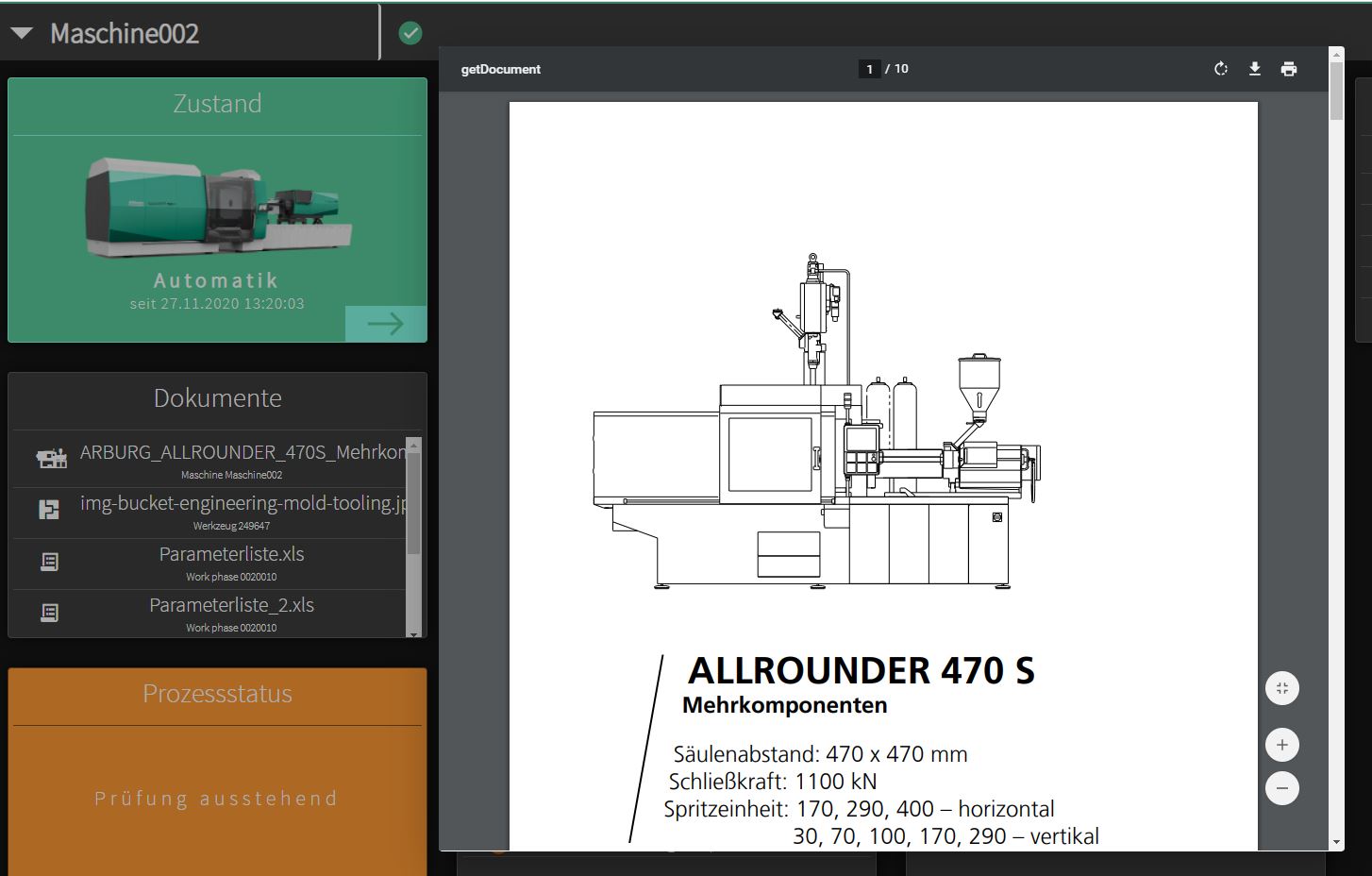The width and height of the screenshot is (1372, 876).
Task: Click tool icon beside img-bucket document
Action: pos(49,510)
